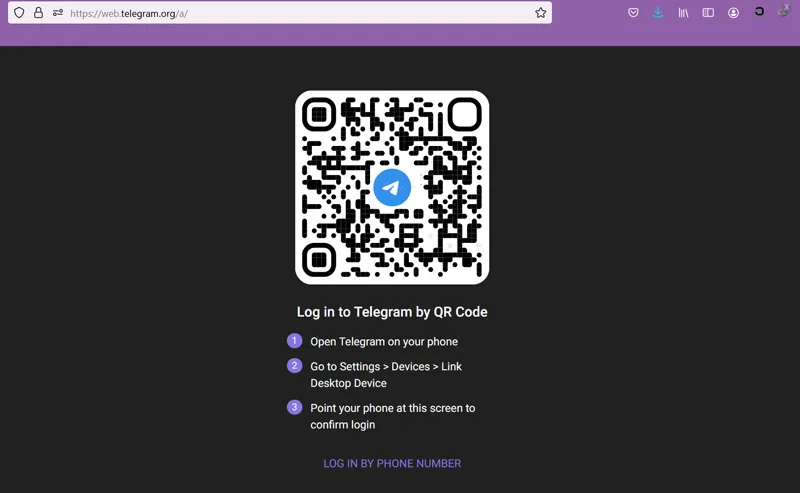
Task: Click 'Open Telegram on your phone' text
Action: [x=384, y=341]
